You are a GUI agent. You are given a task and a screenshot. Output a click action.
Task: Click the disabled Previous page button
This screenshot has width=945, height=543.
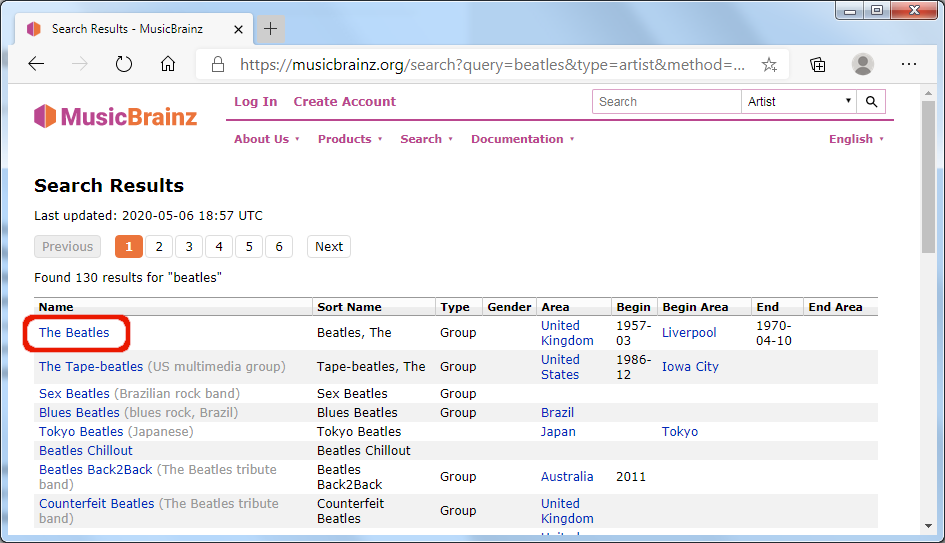pyautogui.click(x=68, y=246)
